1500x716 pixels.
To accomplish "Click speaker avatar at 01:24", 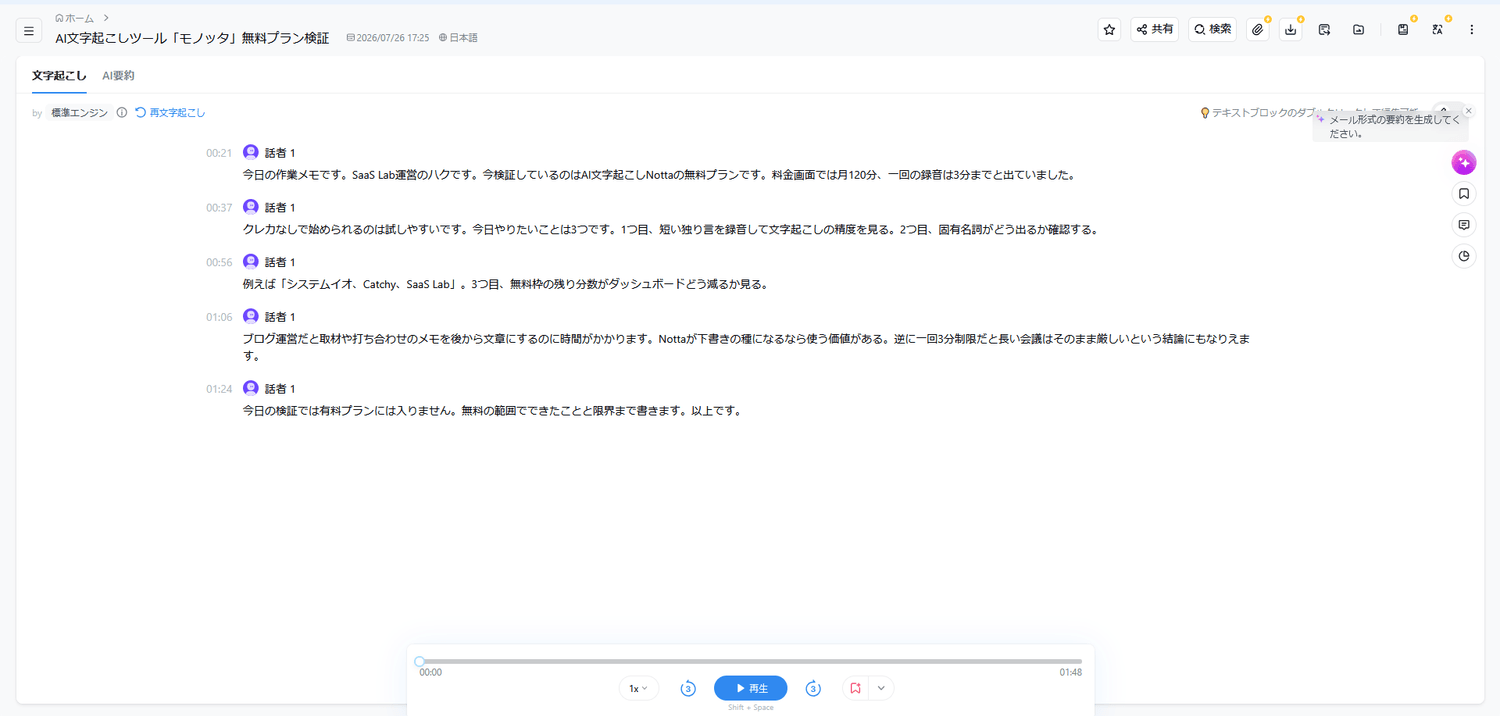I will point(251,388).
